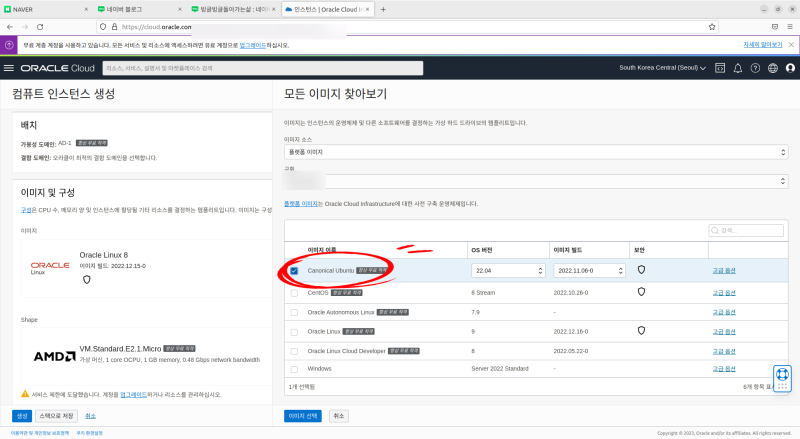Open the floating support lifebuoy widget

[x=782, y=378]
